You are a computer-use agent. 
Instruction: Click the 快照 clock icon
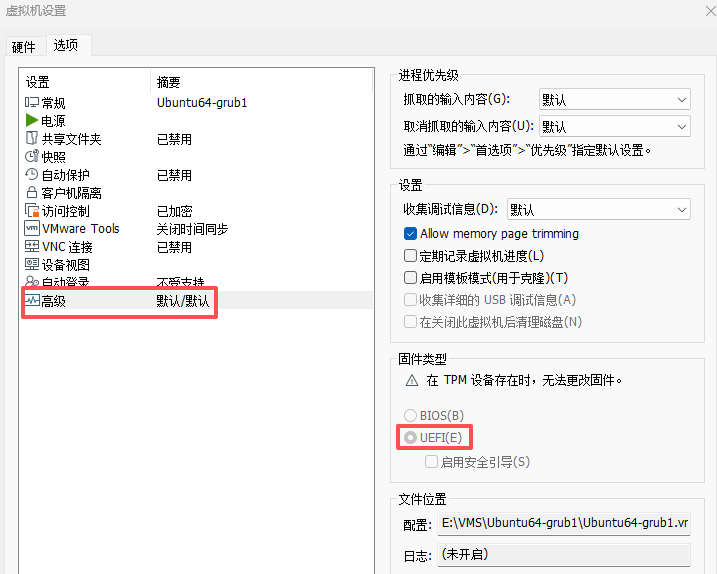pyautogui.click(x=32, y=156)
